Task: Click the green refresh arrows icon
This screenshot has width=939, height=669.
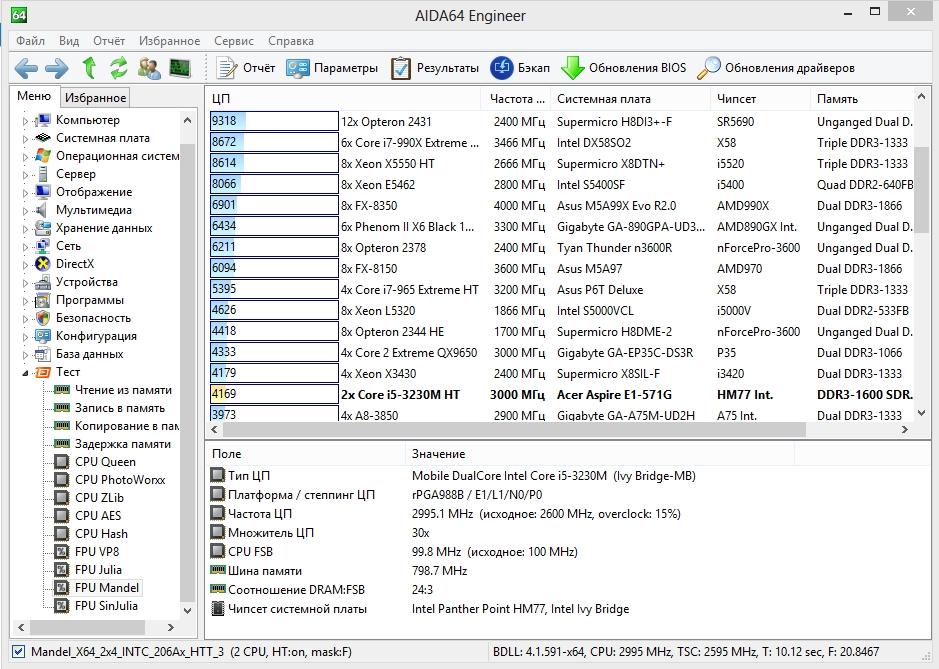Action: click(119, 68)
